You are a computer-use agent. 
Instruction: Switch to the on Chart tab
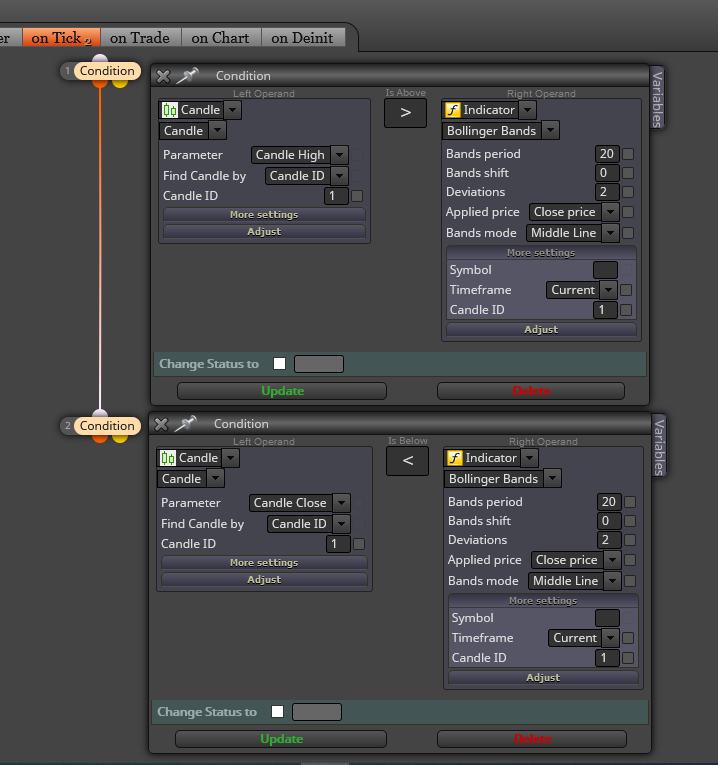click(221, 38)
